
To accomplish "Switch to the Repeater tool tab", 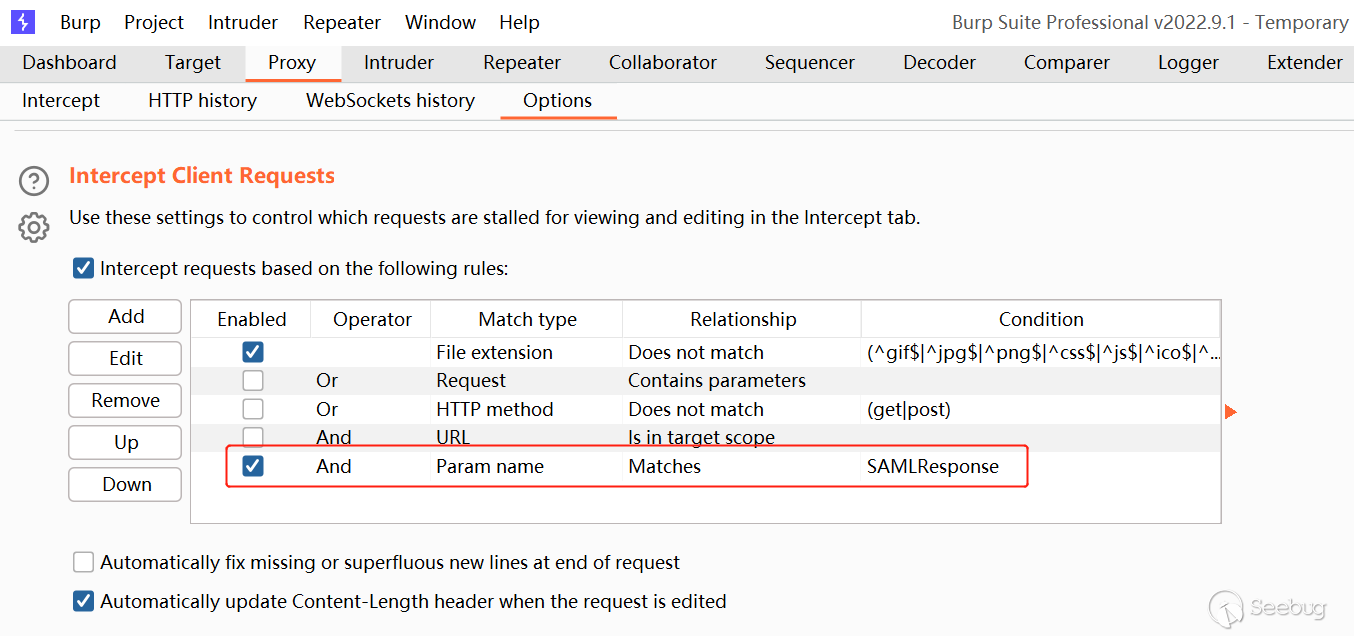I will tap(522, 62).
